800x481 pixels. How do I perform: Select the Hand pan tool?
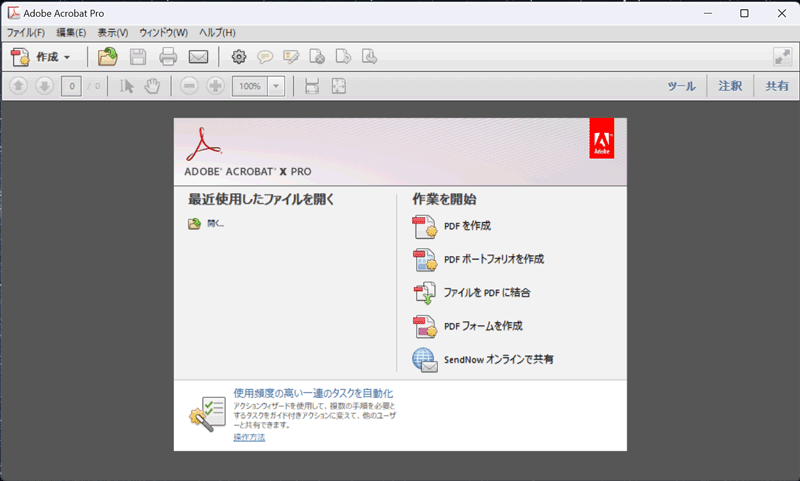152,86
